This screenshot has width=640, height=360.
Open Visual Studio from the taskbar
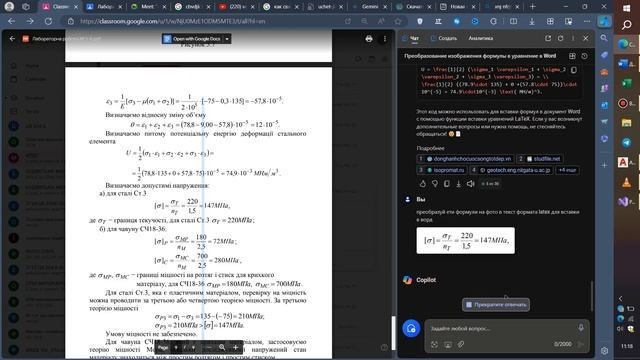click(x=624, y=201)
